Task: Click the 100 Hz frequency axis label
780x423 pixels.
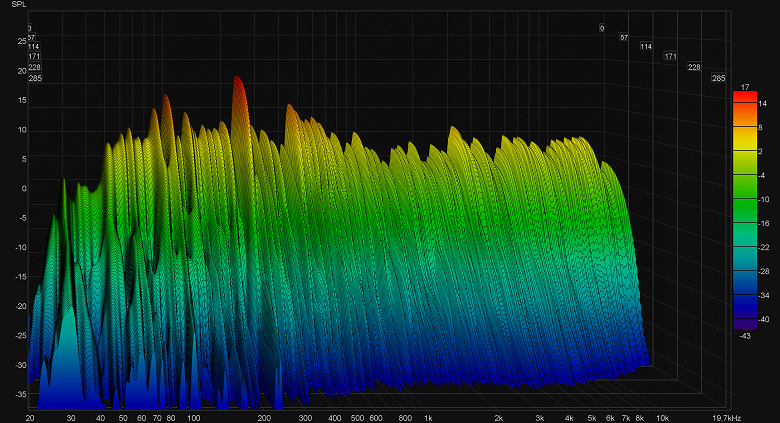Action: point(194,418)
